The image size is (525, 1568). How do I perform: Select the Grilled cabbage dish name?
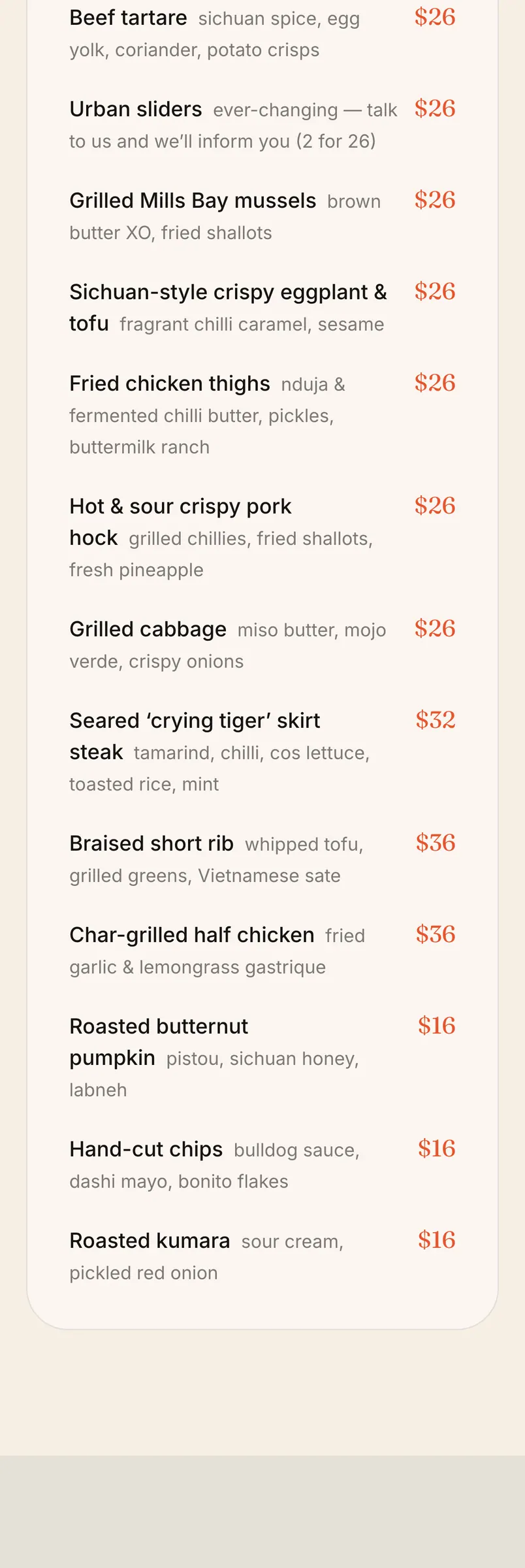148,629
